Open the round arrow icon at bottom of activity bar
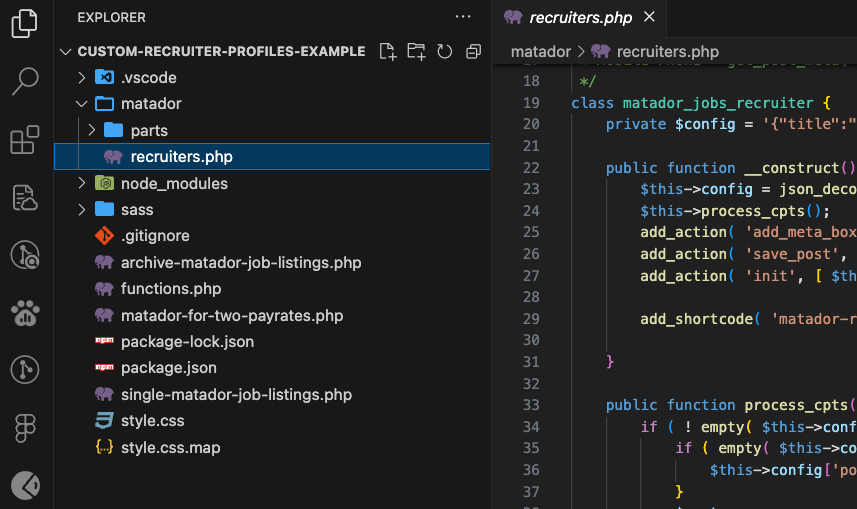The height and width of the screenshot is (509, 857). coord(25,485)
